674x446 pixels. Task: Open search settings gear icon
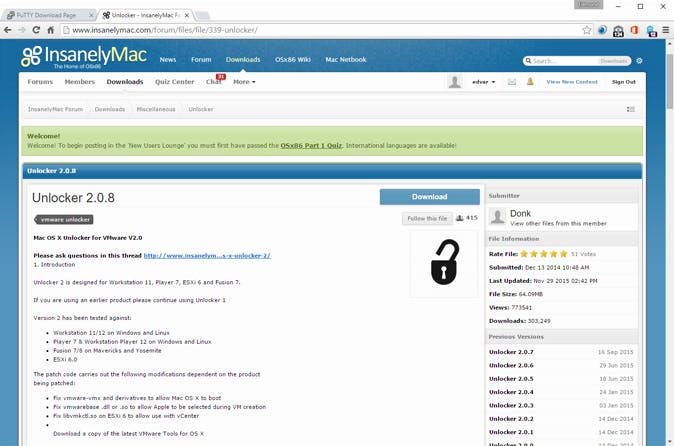(x=639, y=61)
